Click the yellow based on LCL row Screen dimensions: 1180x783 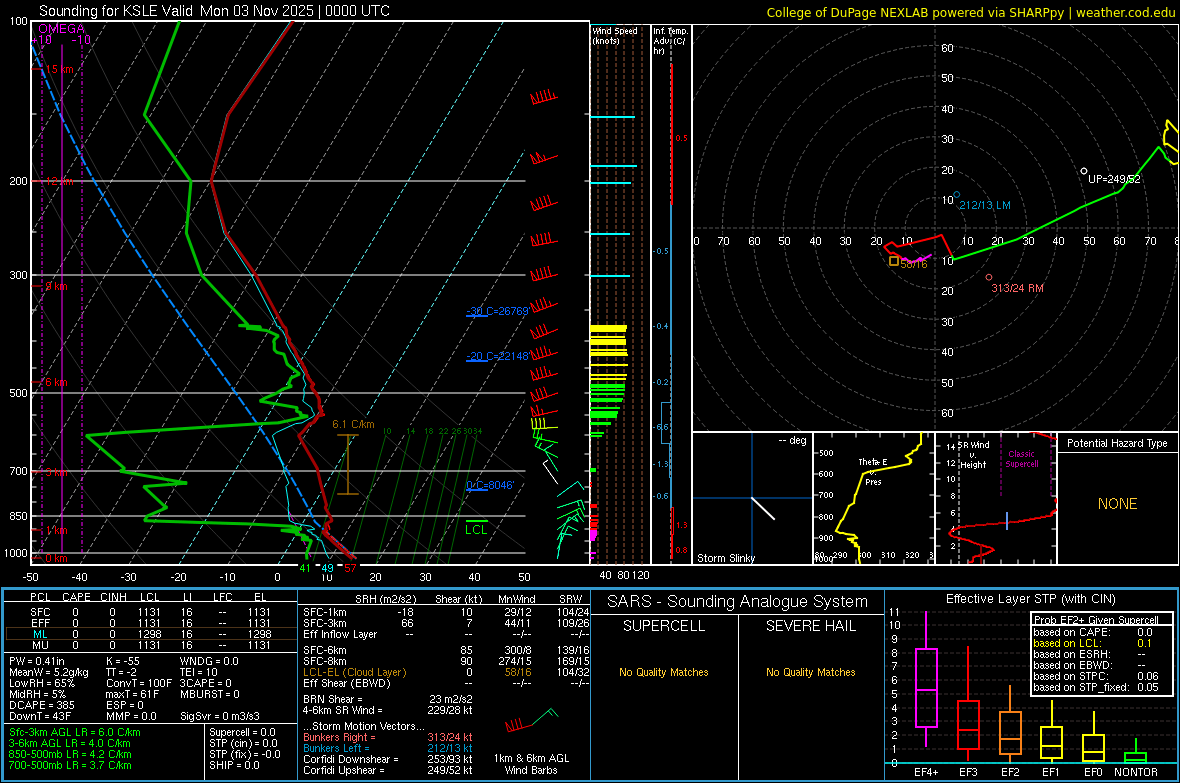pos(1093,644)
